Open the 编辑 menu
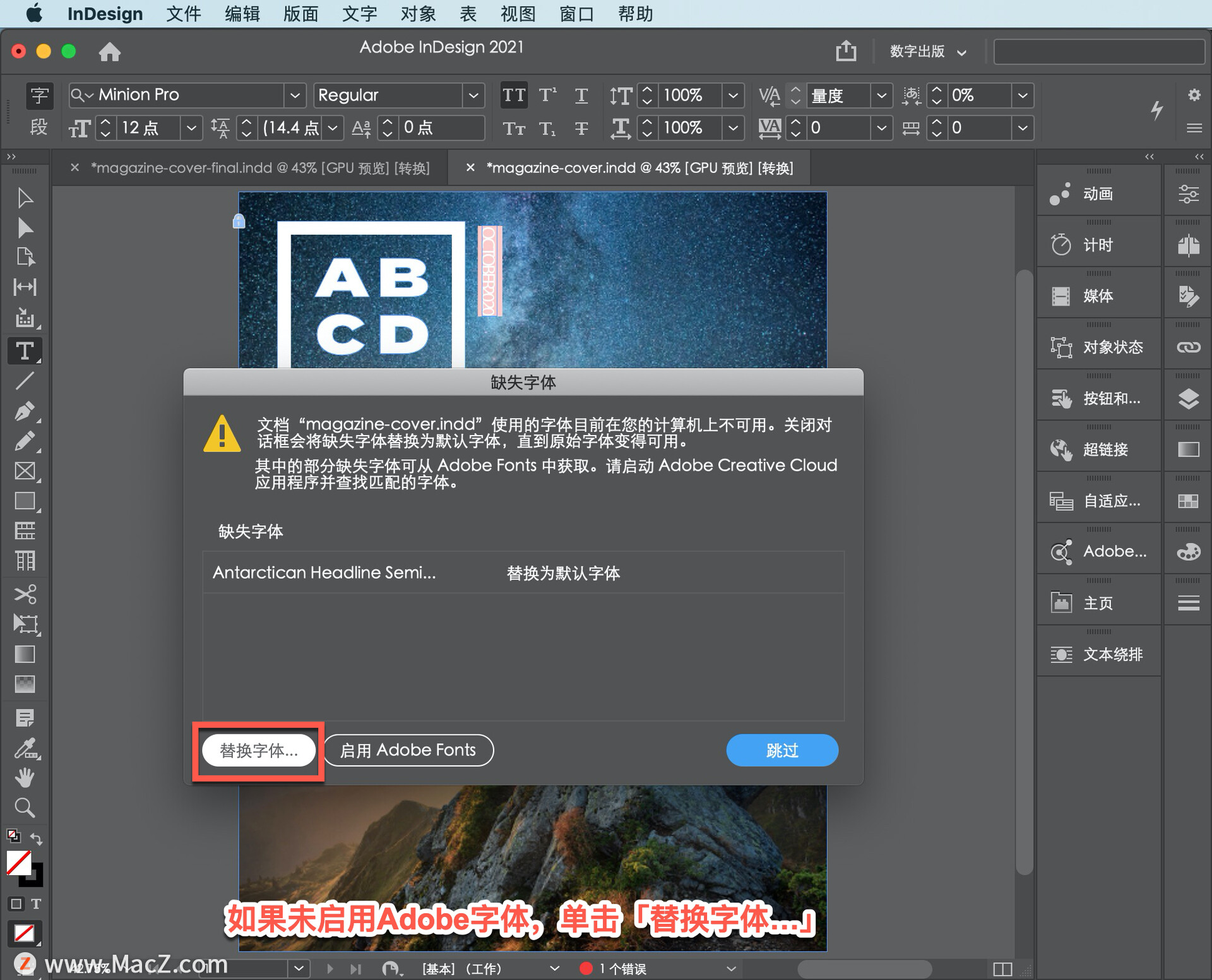1212x980 pixels. pyautogui.click(x=242, y=13)
